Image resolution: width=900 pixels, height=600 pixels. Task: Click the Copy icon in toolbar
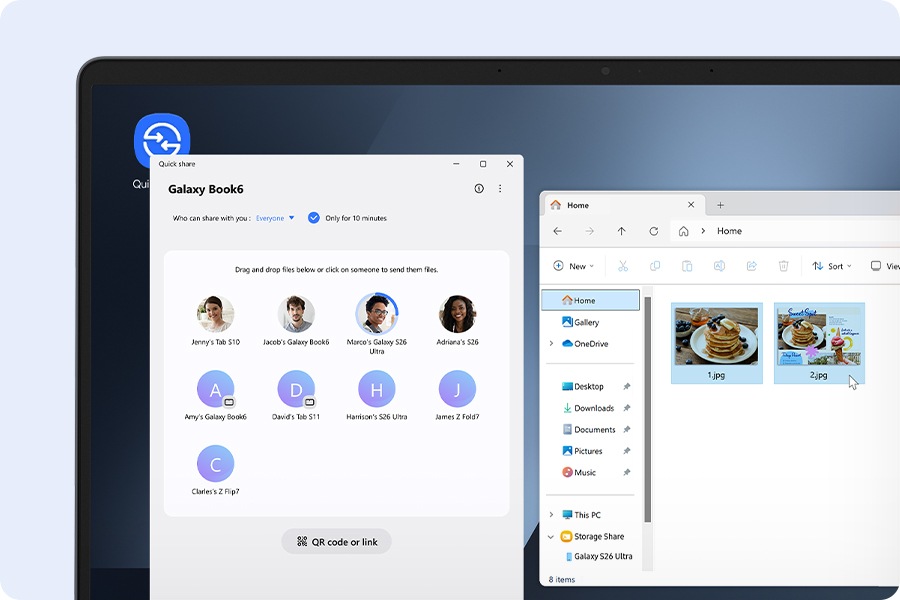tap(655, 266)
